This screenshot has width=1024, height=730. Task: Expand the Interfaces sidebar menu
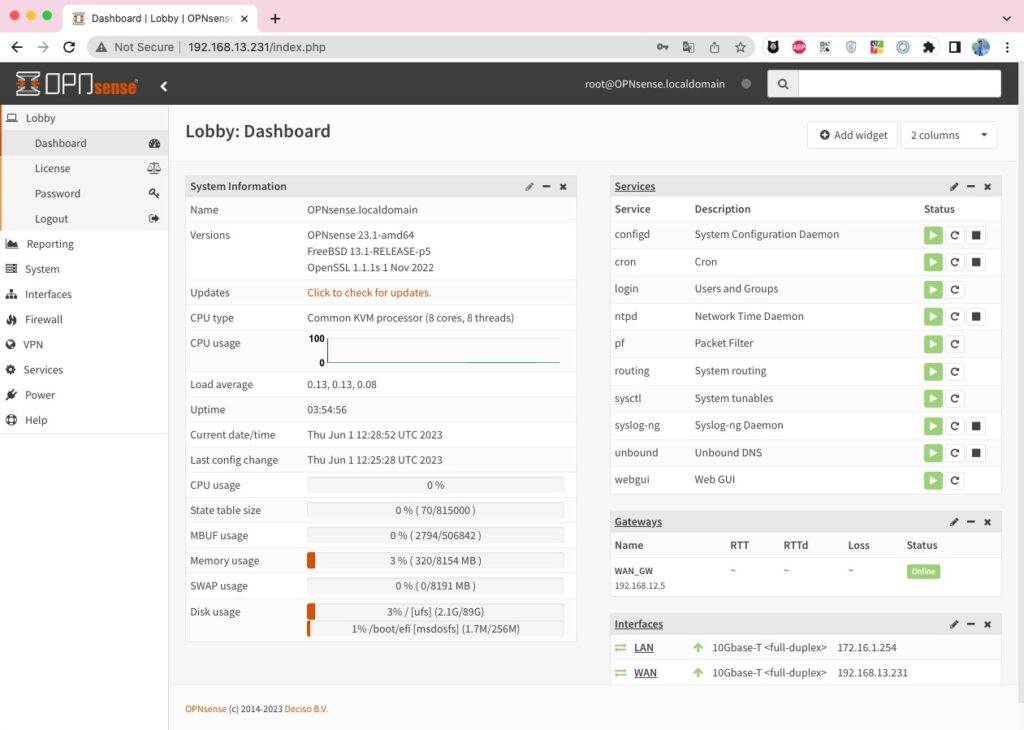pos(84,294)
